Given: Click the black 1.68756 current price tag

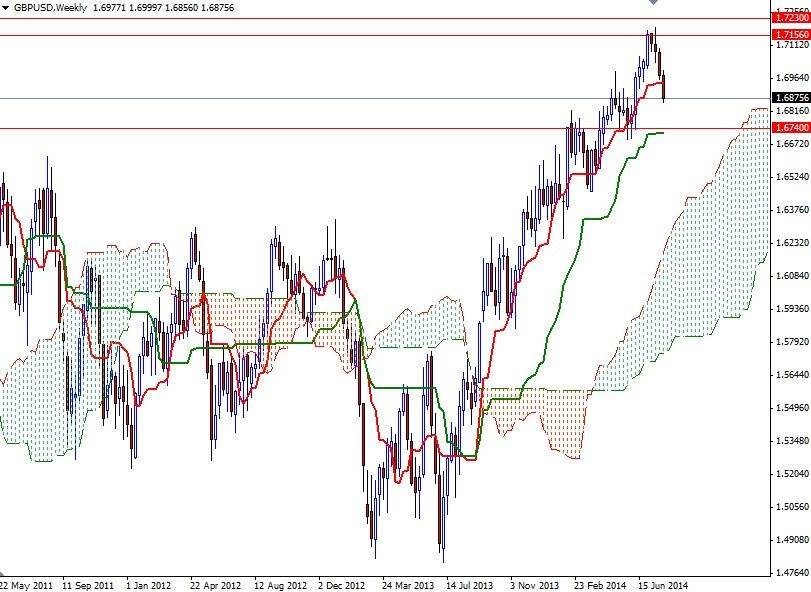Looking at the screenshot, I should coord(789,98).
